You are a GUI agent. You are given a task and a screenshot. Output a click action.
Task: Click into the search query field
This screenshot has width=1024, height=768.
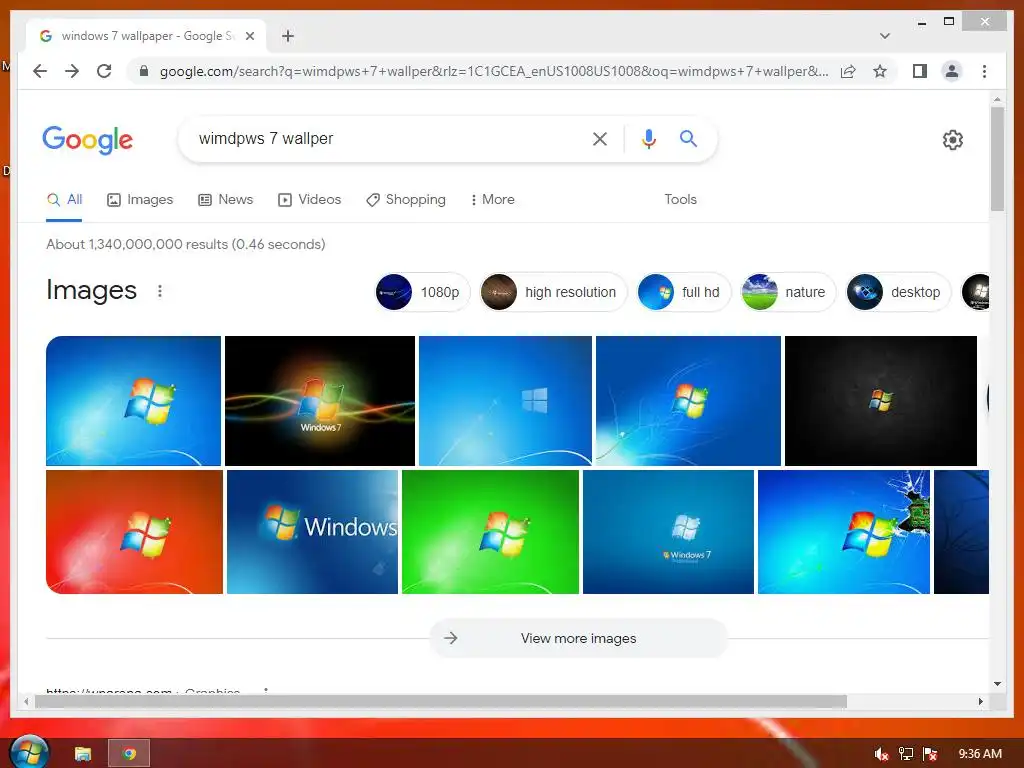[x=385, y=138]
